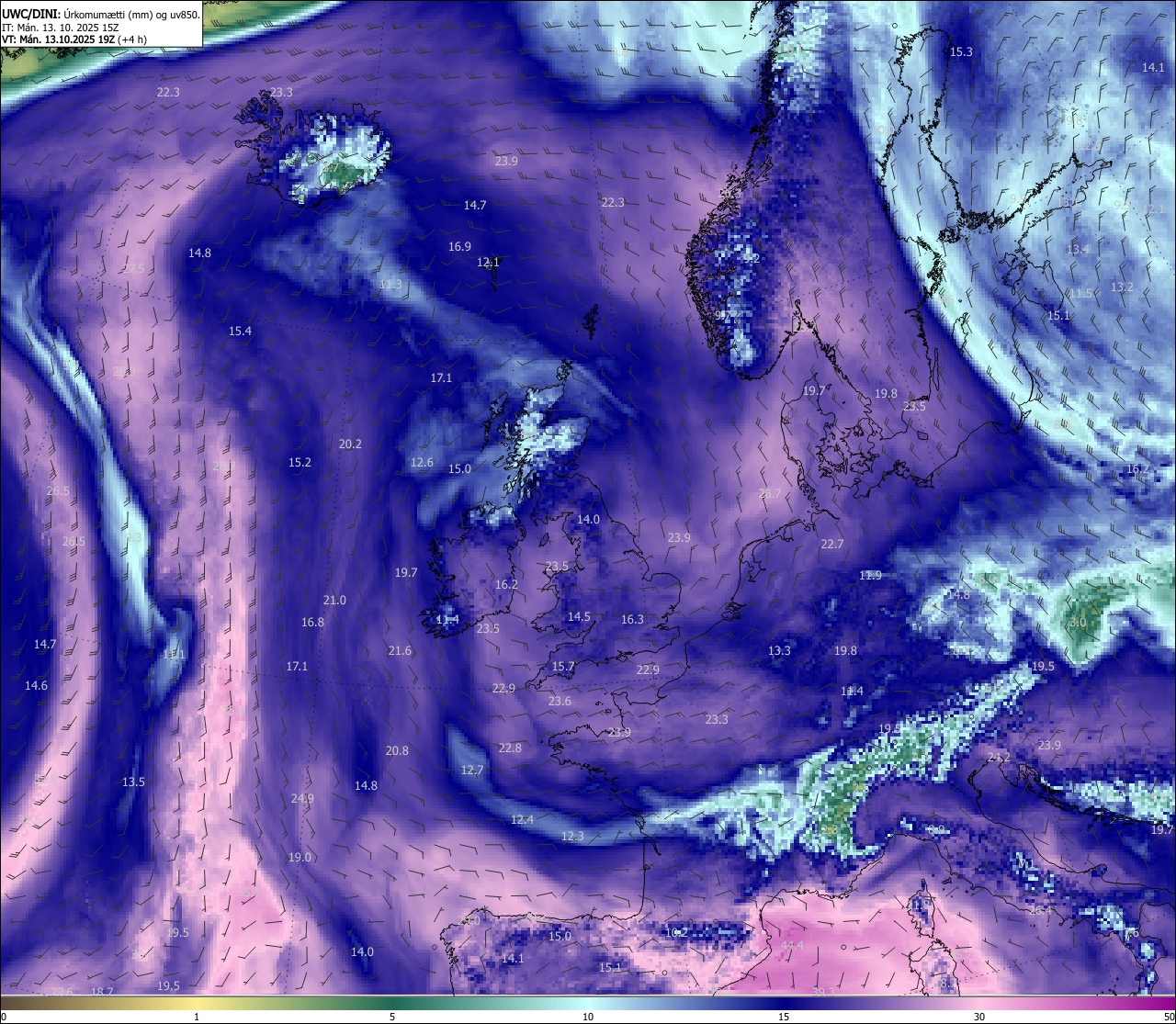The width and height of the screenshot is (1176, 1024).
Task: Click the 13.2 value near the Baltic
Action: coord(1122,287)
